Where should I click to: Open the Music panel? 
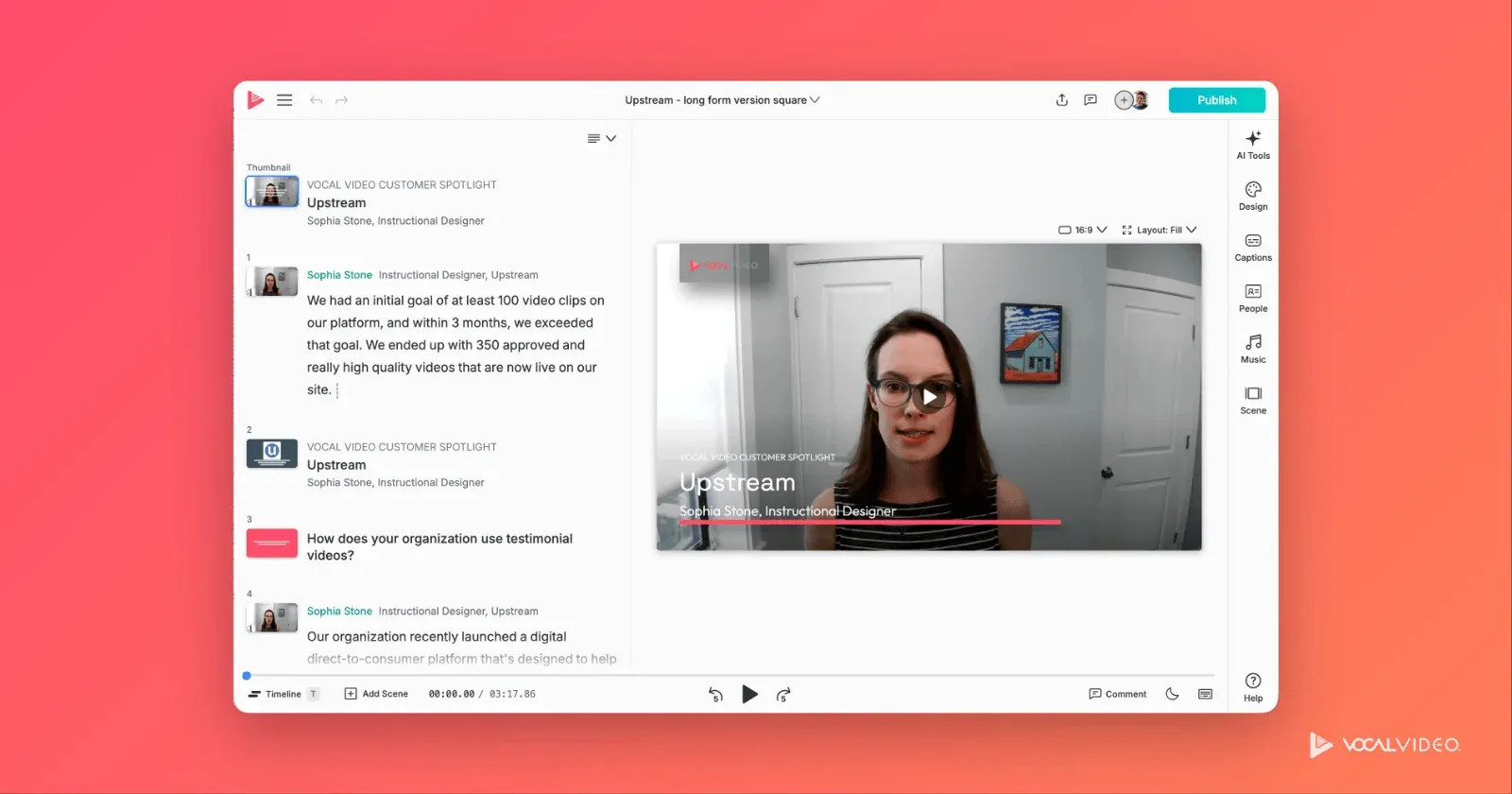pos(1253,349)
